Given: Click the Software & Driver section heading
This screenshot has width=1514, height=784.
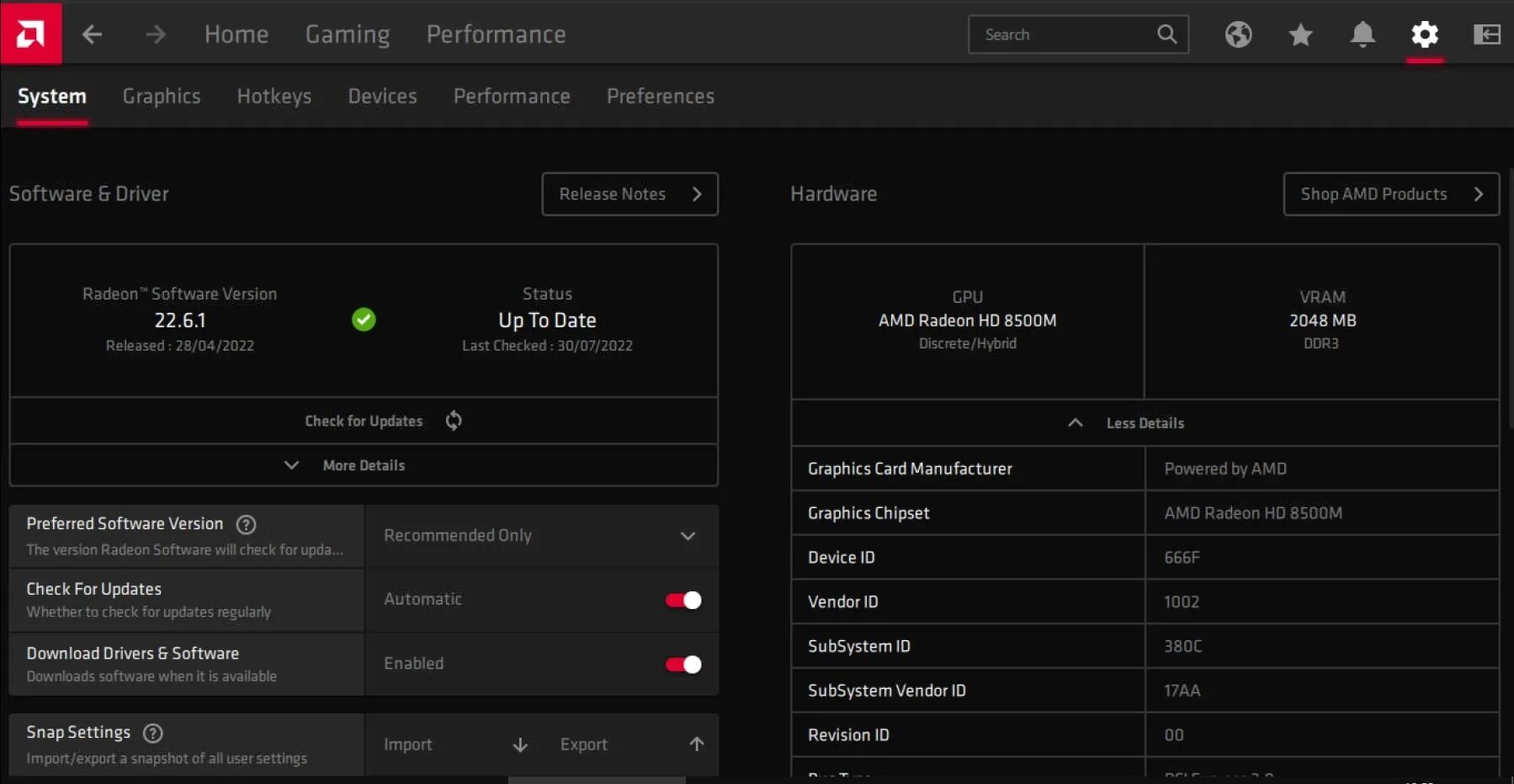Looking at the screenshot, I should (89, 194).
